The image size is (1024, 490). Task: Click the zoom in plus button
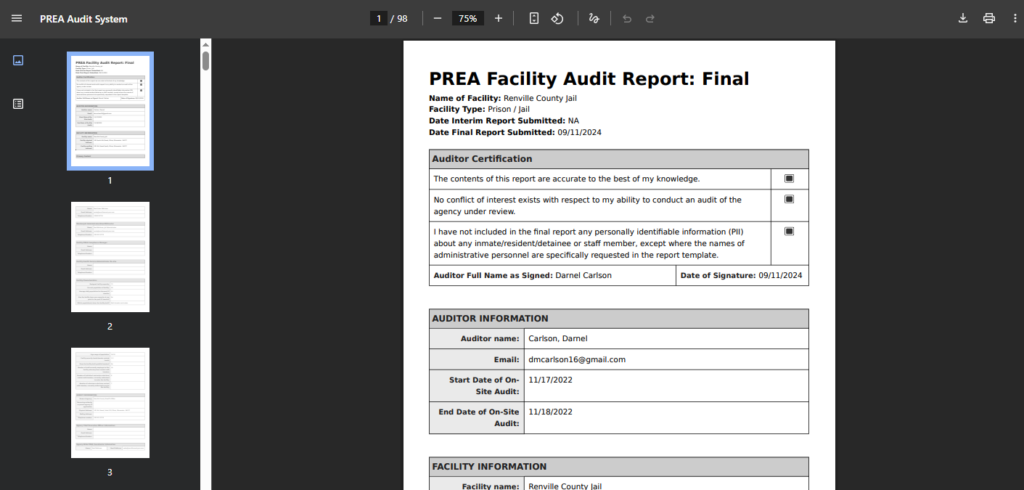tap(498, 18)
